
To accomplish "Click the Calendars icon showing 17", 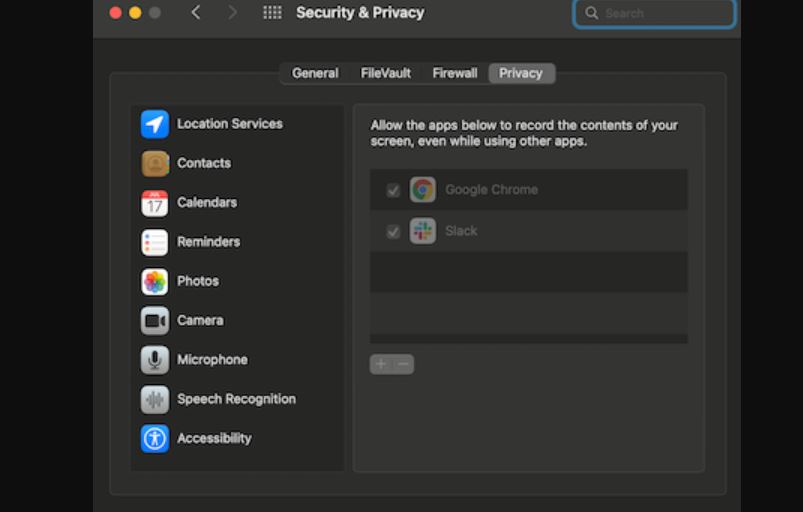I will tap(155, 203).
